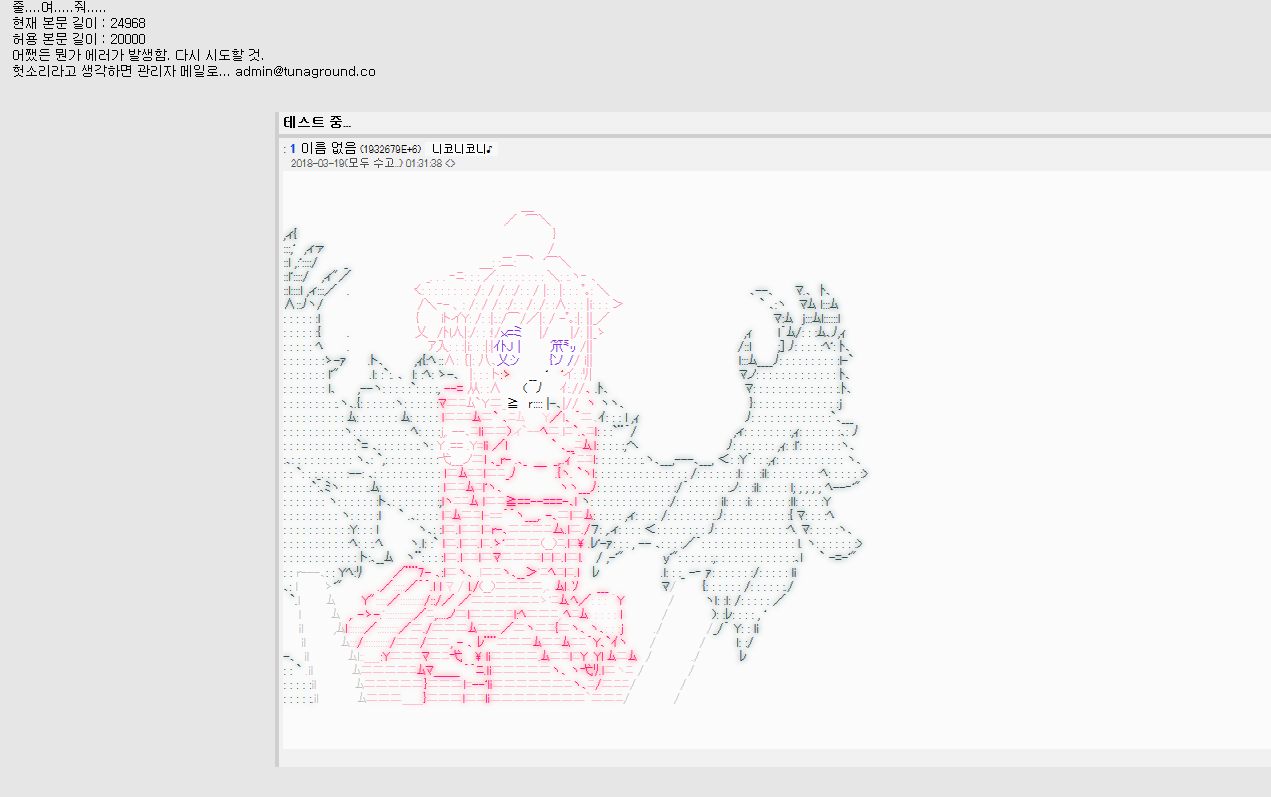This screenshot has width=1271, height=797.
Task: Click the gray ASCII shape right of the character
Action: pyautogui.click(x=780, y=450)
